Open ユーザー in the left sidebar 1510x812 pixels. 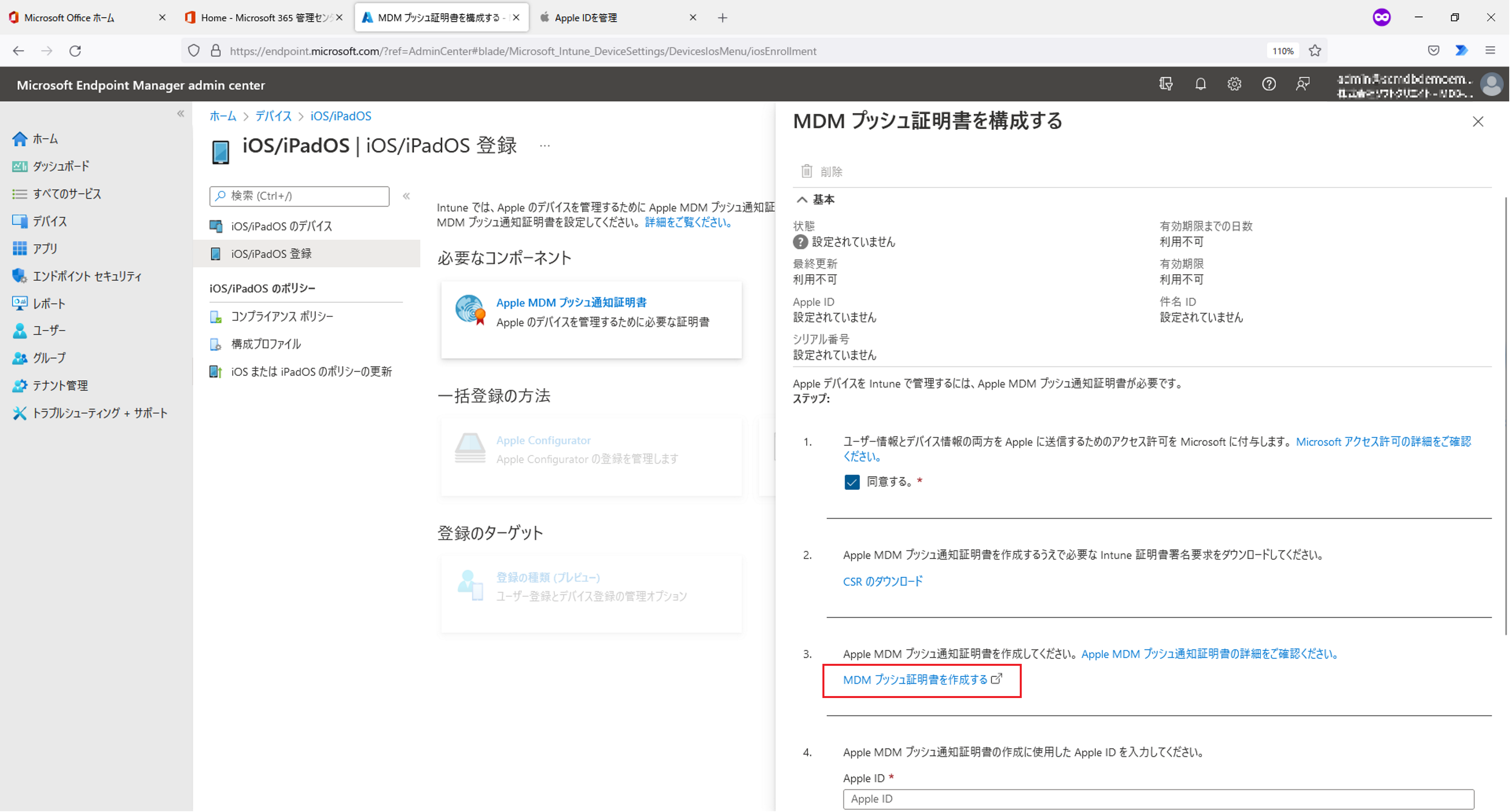[x=39, y=331]
